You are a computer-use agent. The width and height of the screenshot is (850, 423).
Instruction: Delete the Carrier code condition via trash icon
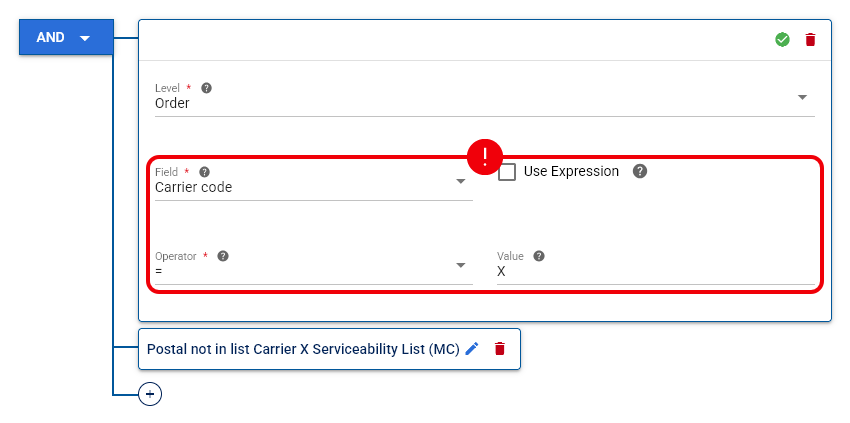point(810,40)
